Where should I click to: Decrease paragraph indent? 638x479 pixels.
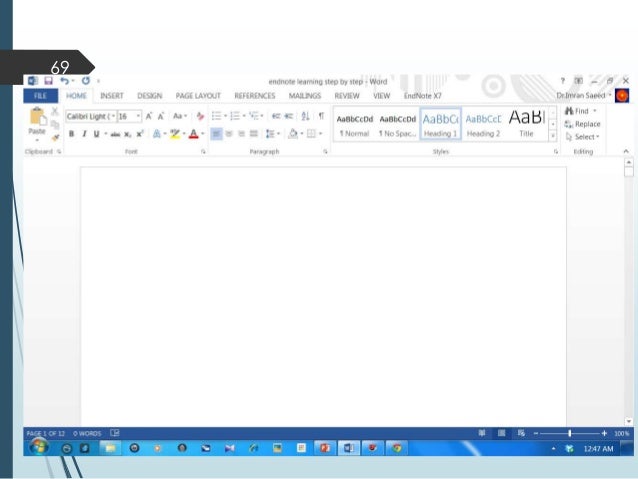pyautogui.click(x=276, y=116)
